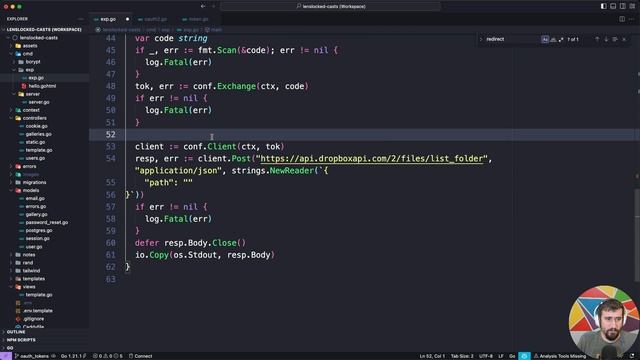The image size is (640, 360).
Task: Toggle Match Whole Word in find widget
Action: (553, 40)
